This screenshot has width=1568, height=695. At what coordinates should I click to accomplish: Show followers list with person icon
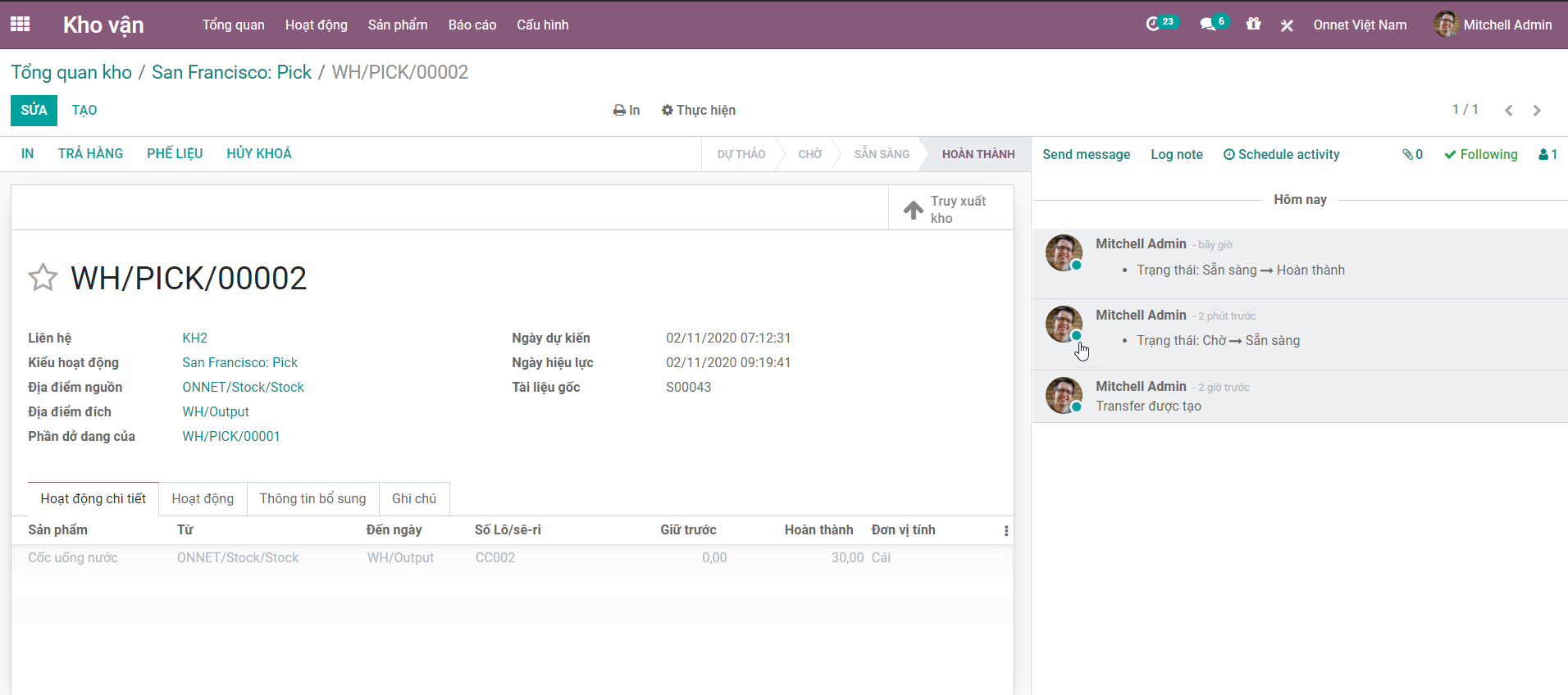[x=1547, y=154]
